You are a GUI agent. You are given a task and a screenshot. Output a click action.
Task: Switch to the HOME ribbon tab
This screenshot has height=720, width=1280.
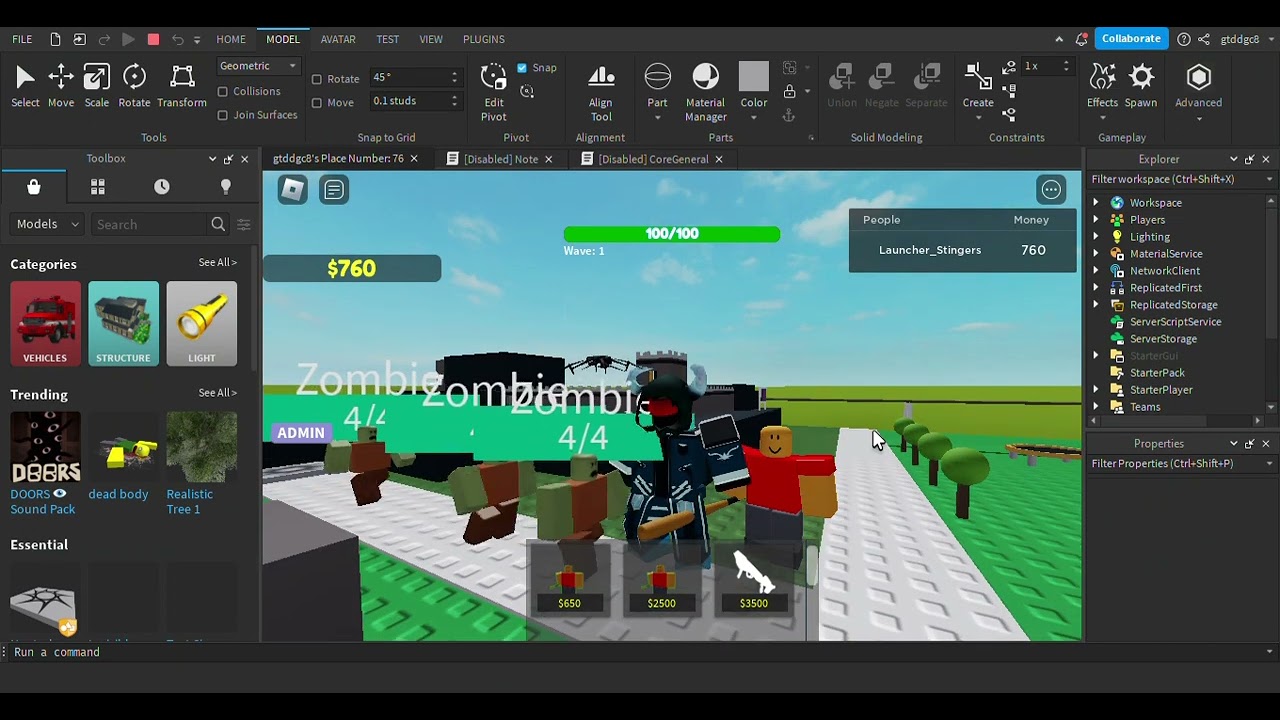pos(231,39)
